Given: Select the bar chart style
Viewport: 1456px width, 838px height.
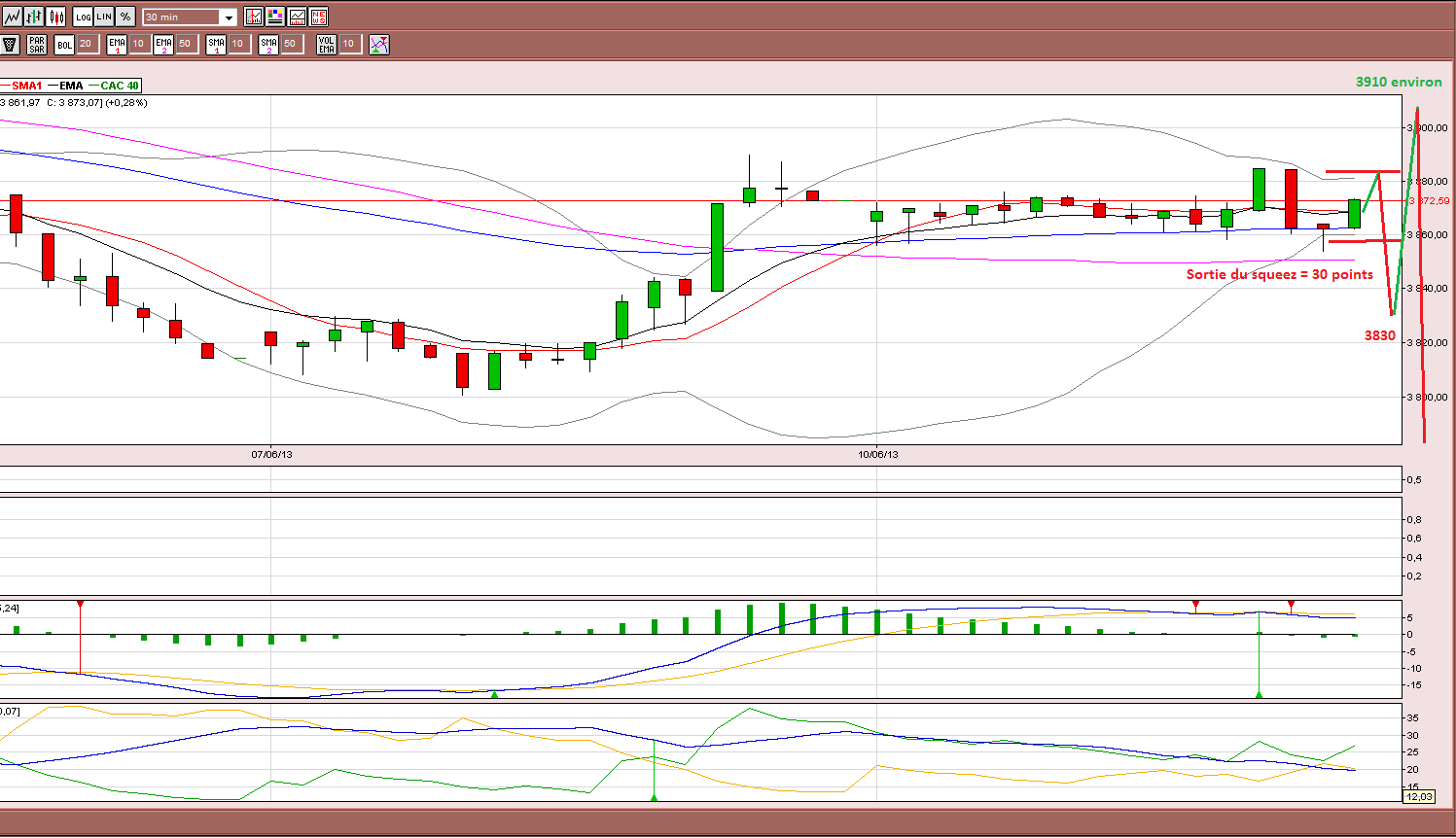Looking at the screenshot, I should click(34, 17).
